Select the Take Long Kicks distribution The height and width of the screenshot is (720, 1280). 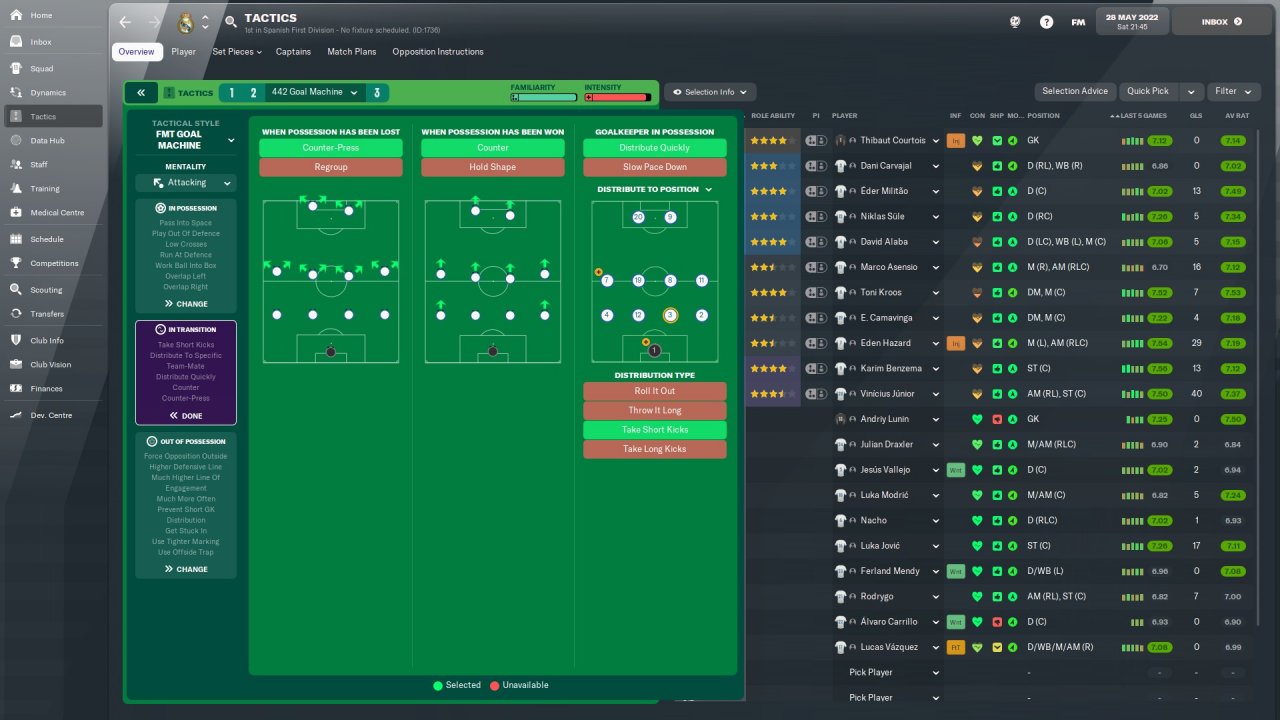coord(655,449)
